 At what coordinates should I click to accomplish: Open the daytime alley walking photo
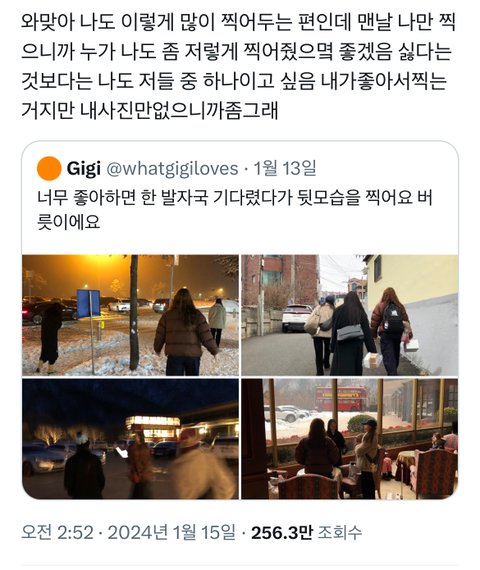350,315
